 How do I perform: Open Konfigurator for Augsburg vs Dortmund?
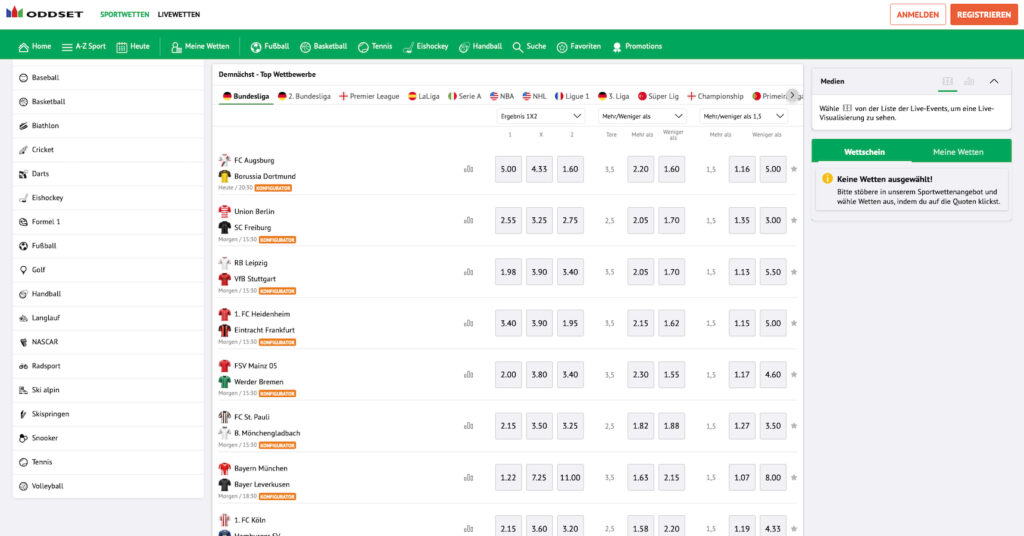pos(273,188)
